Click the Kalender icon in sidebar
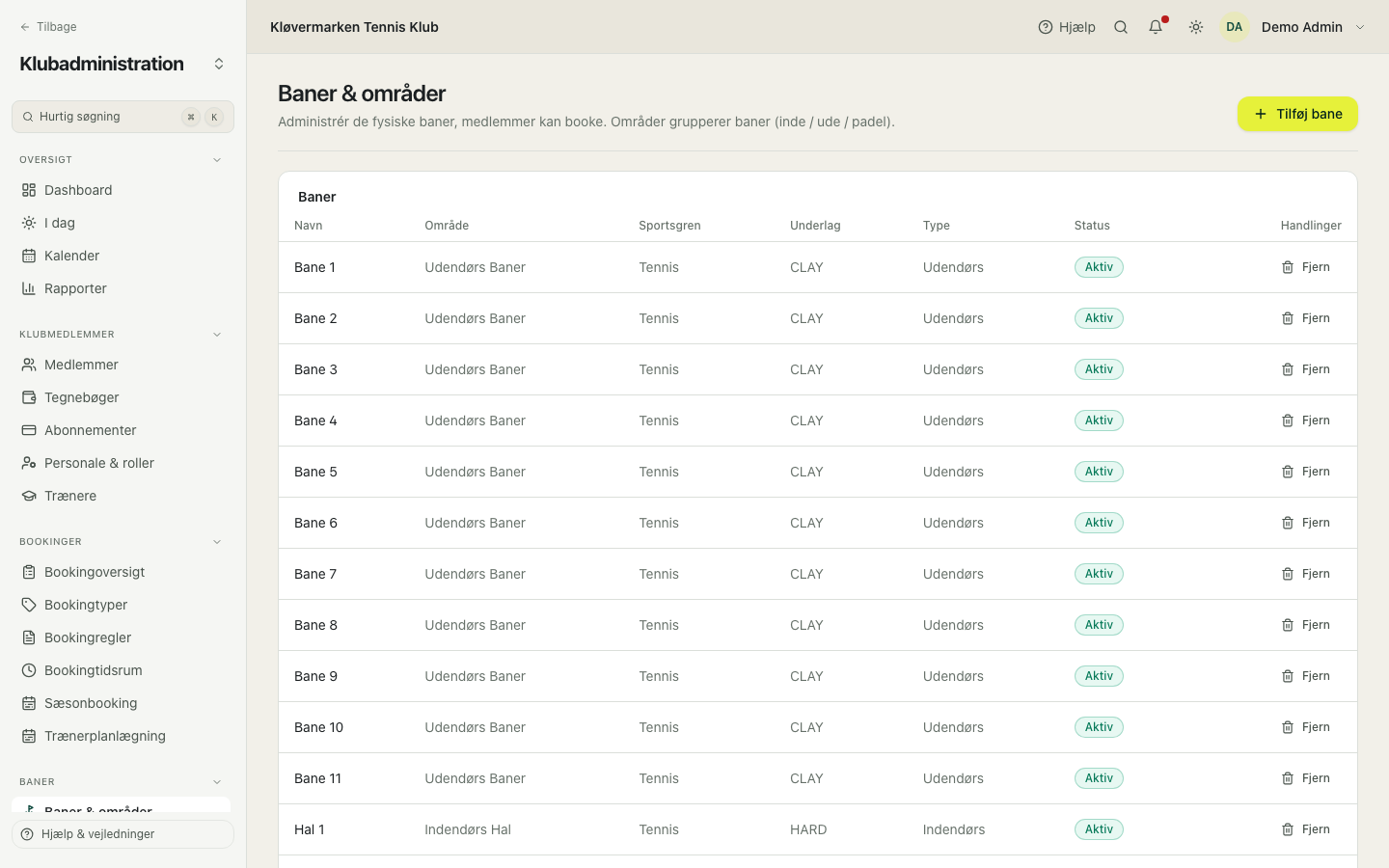The image size is (1389, 868). pyautogui.click(x=29, y=256)
